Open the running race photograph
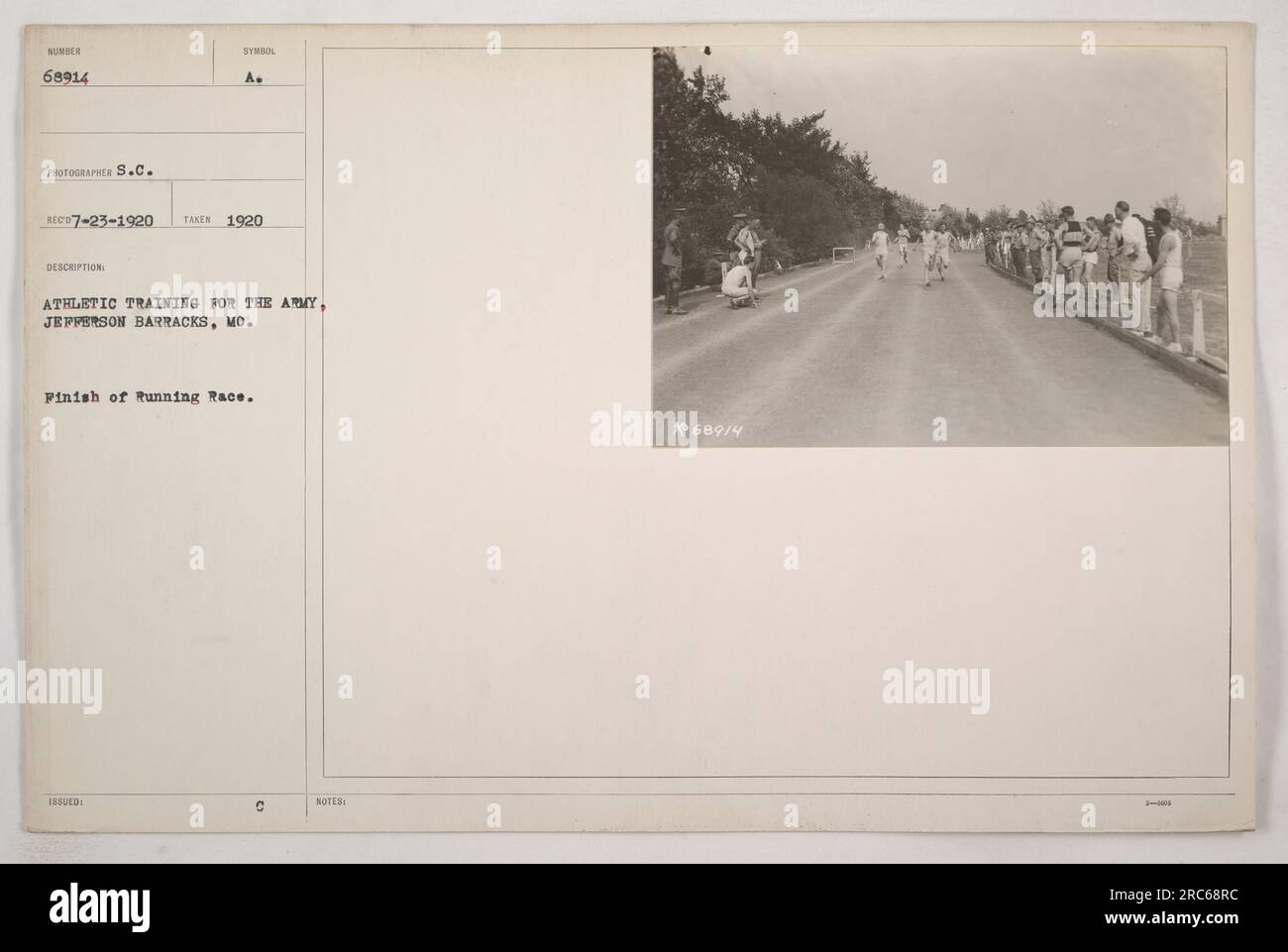Viewport: 1288px width, 952px height. [939, 246]
